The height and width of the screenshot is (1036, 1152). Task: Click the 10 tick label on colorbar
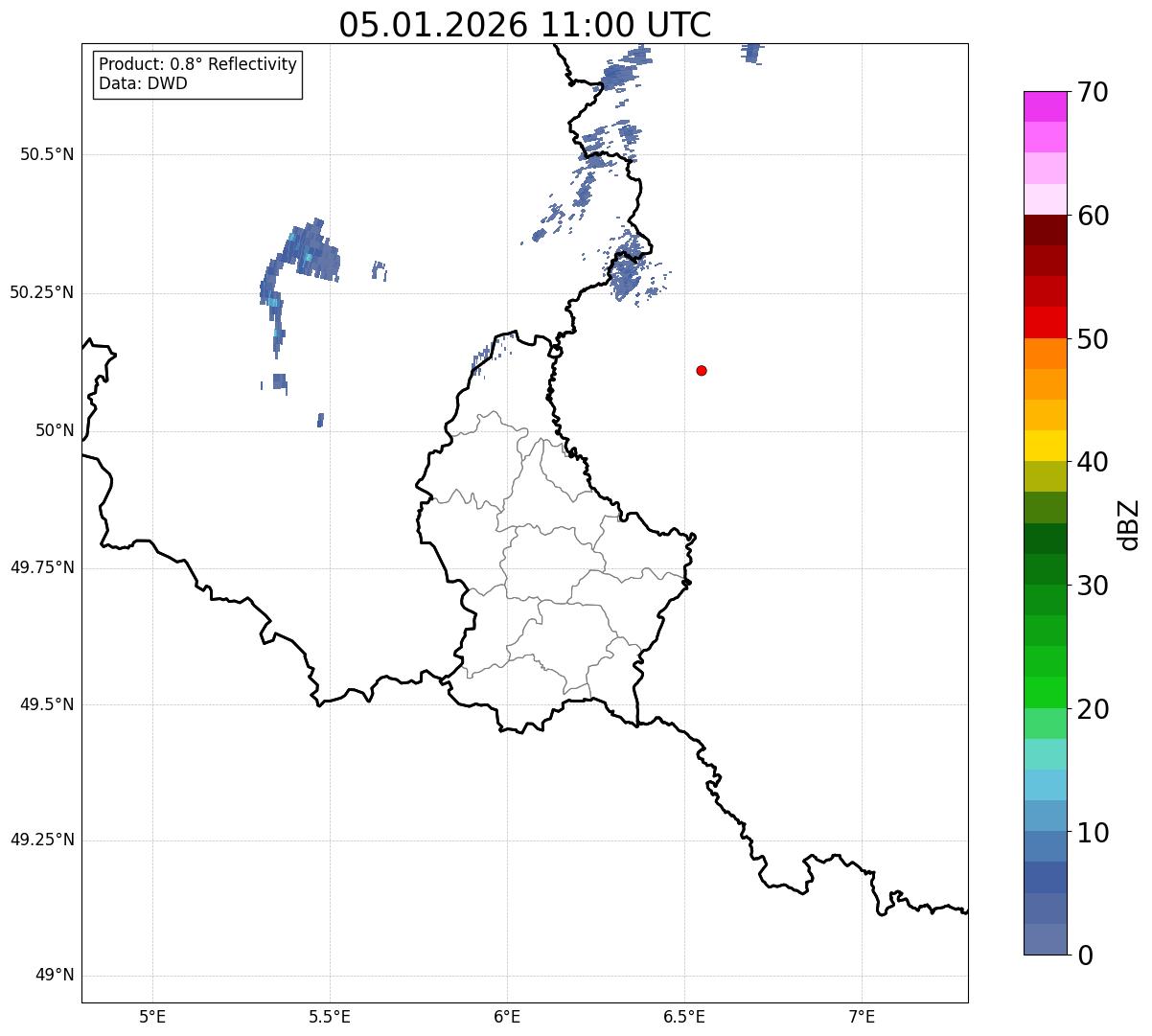point(1093,833)
